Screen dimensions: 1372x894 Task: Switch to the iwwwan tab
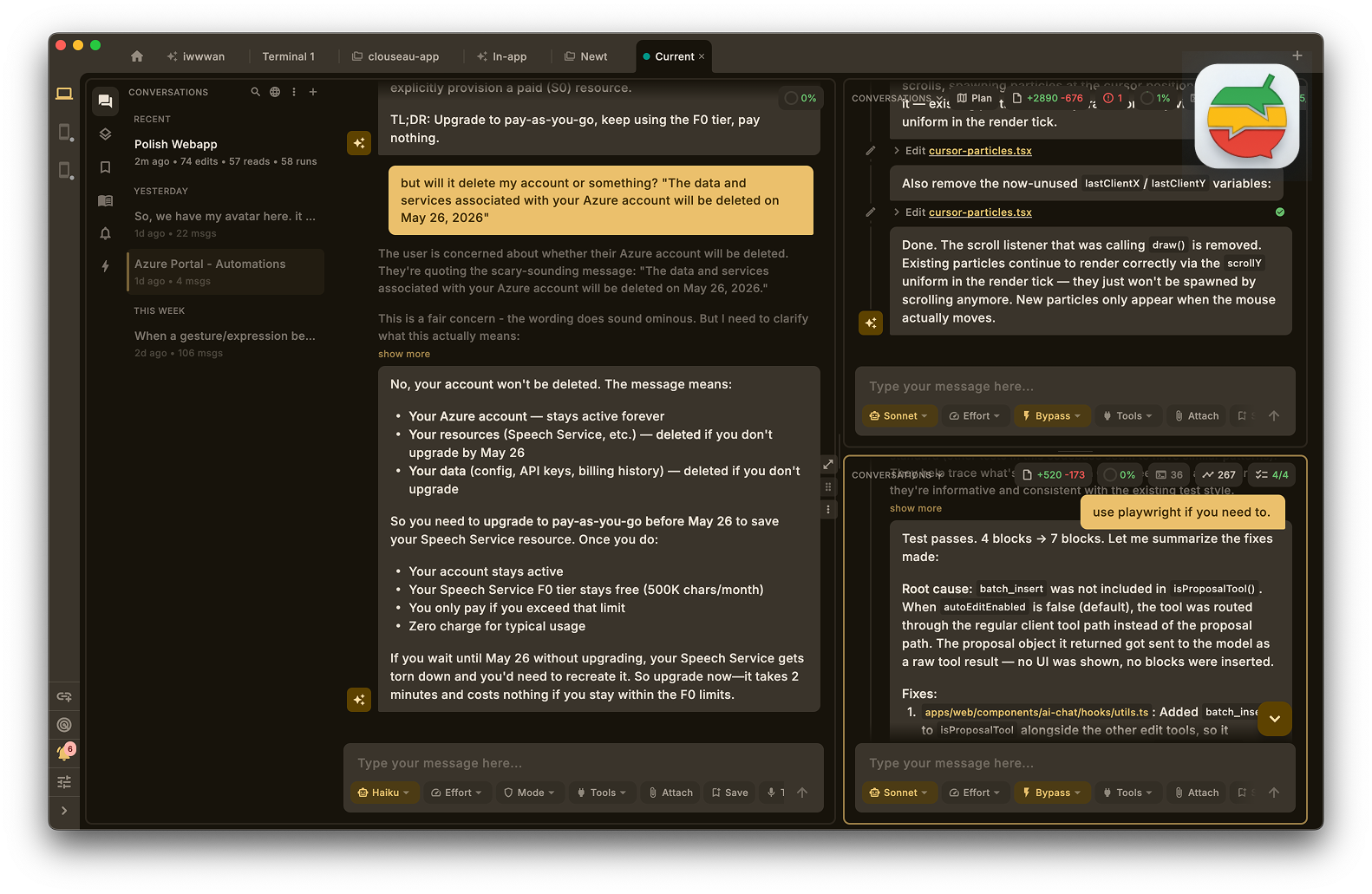pos(196,56)
